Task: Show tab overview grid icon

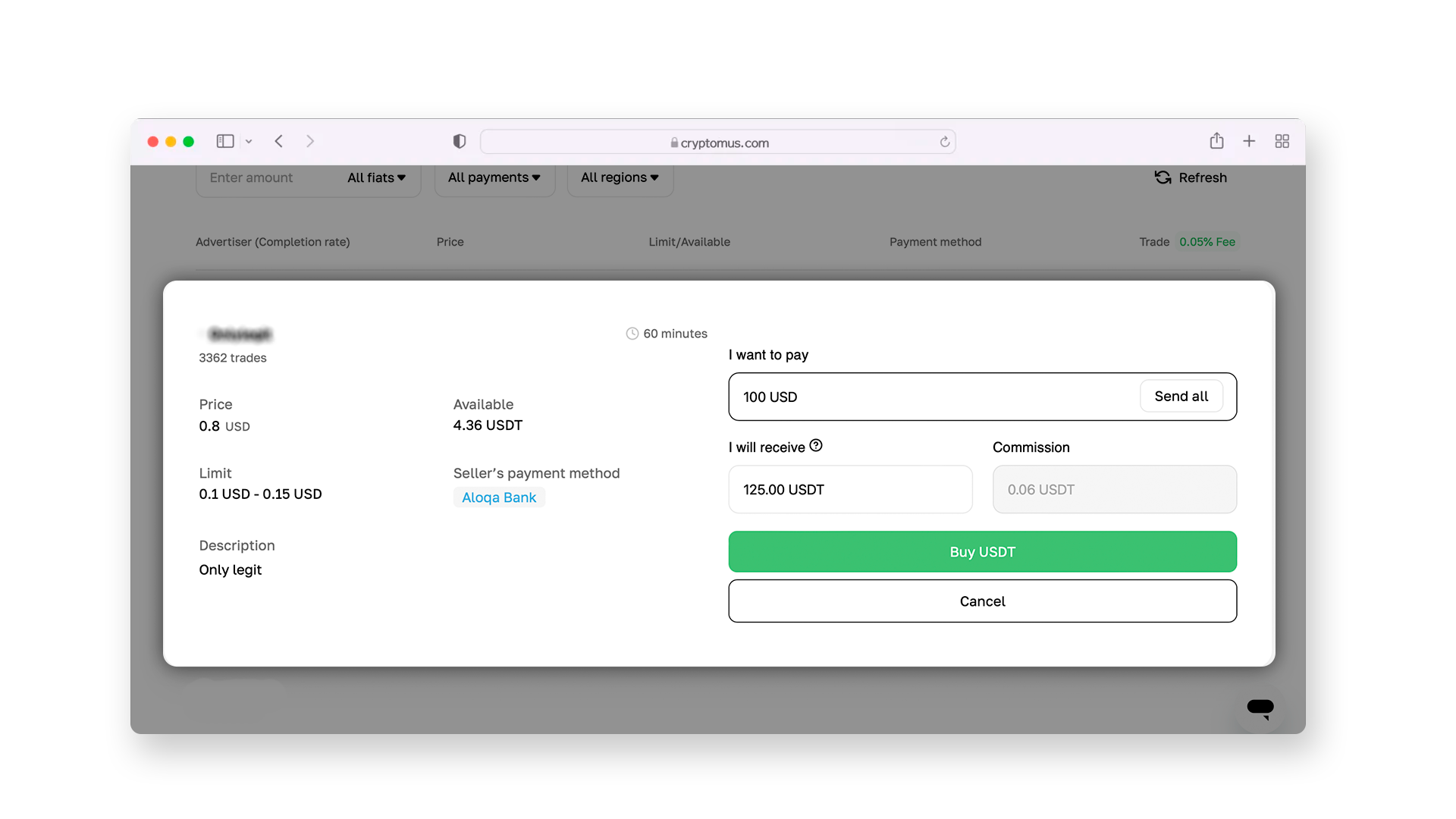Action: pos(1282,141)
